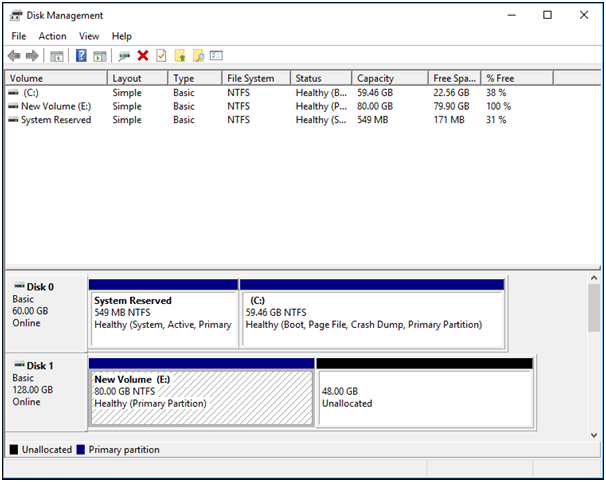Sort by the Layout column header

click(x=138, y=78)
